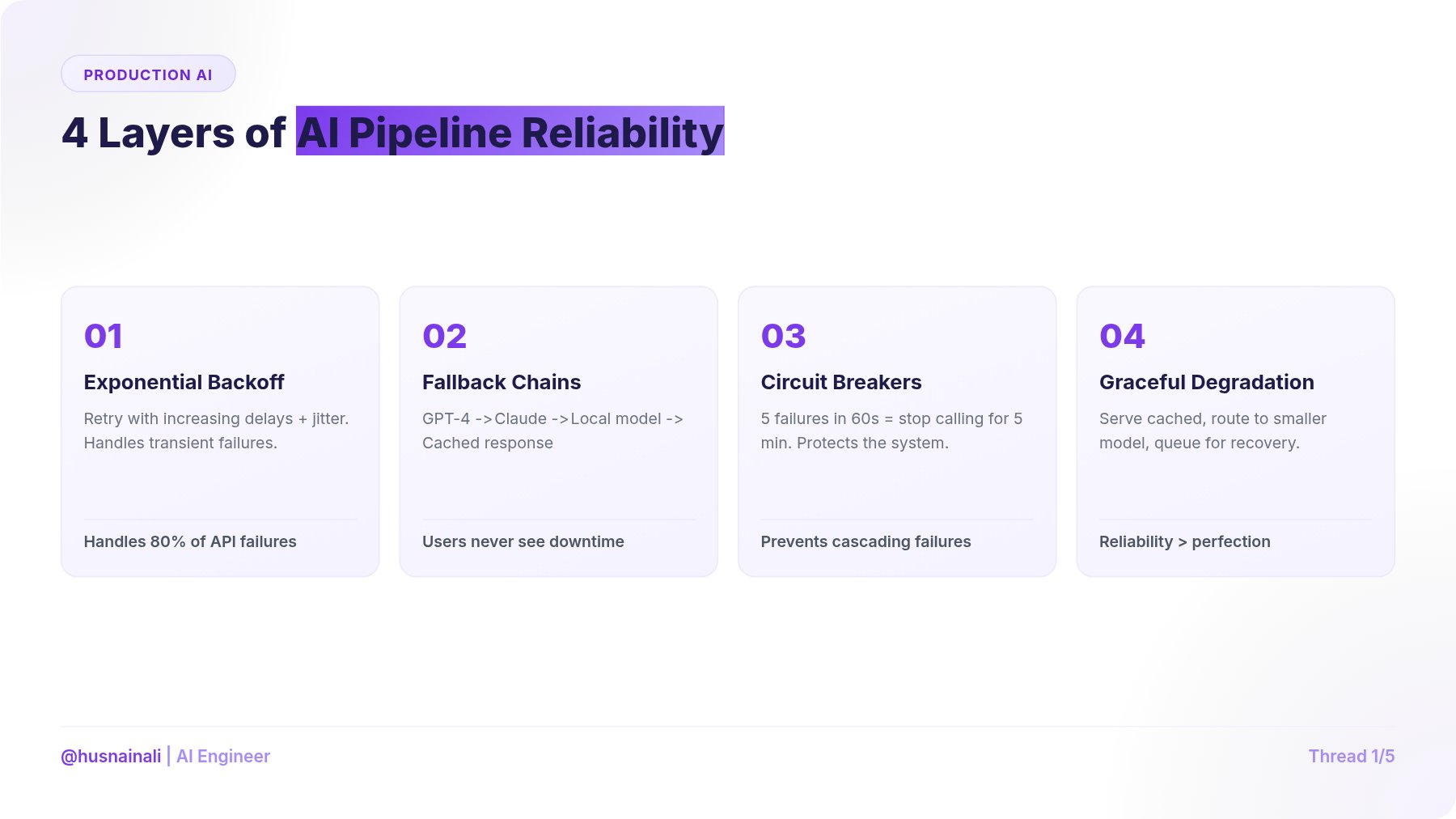Select the Circuit Breakers heading
Viewport: 1456px width, 819px height.
[841, 382]
